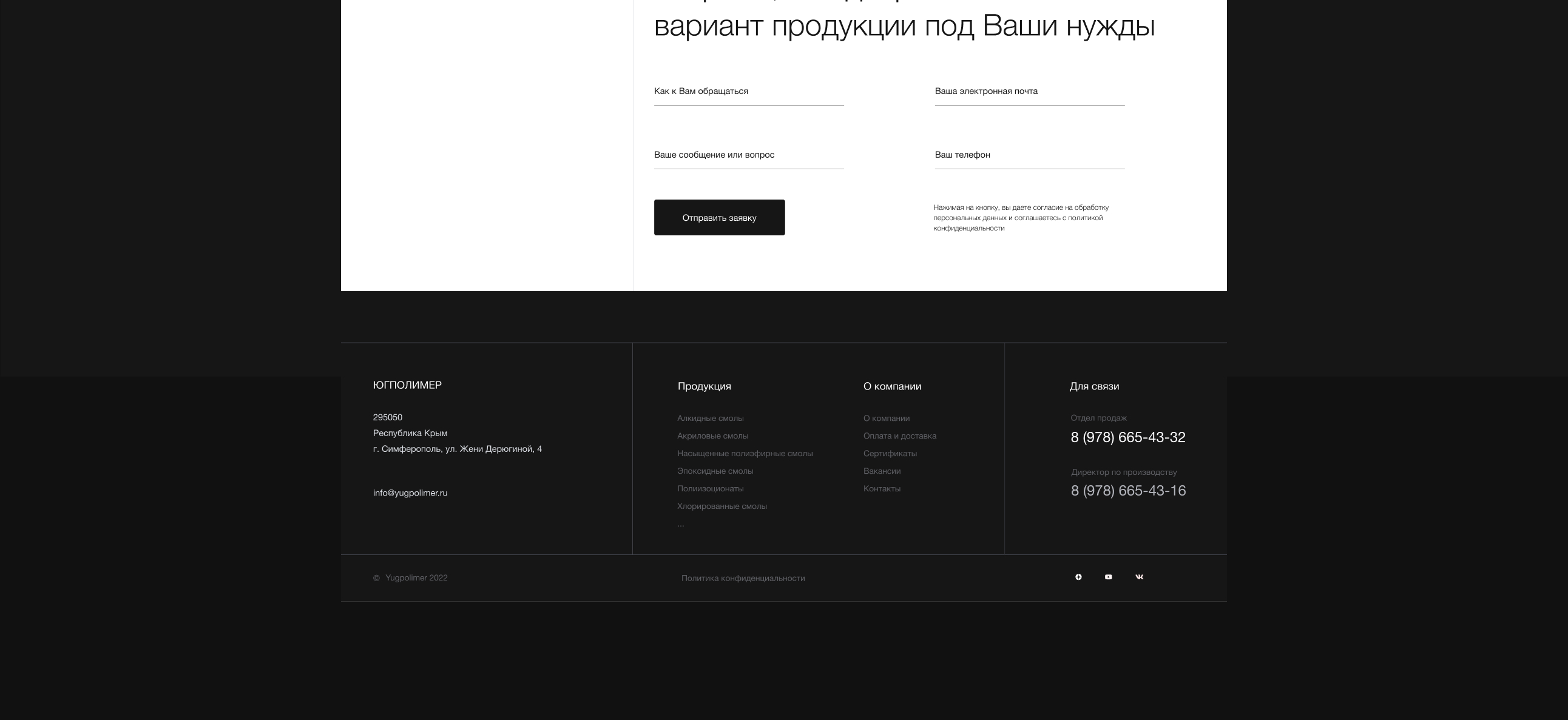Open the Оплата и доставка link

pyautogui.click(x=899, y=436)
